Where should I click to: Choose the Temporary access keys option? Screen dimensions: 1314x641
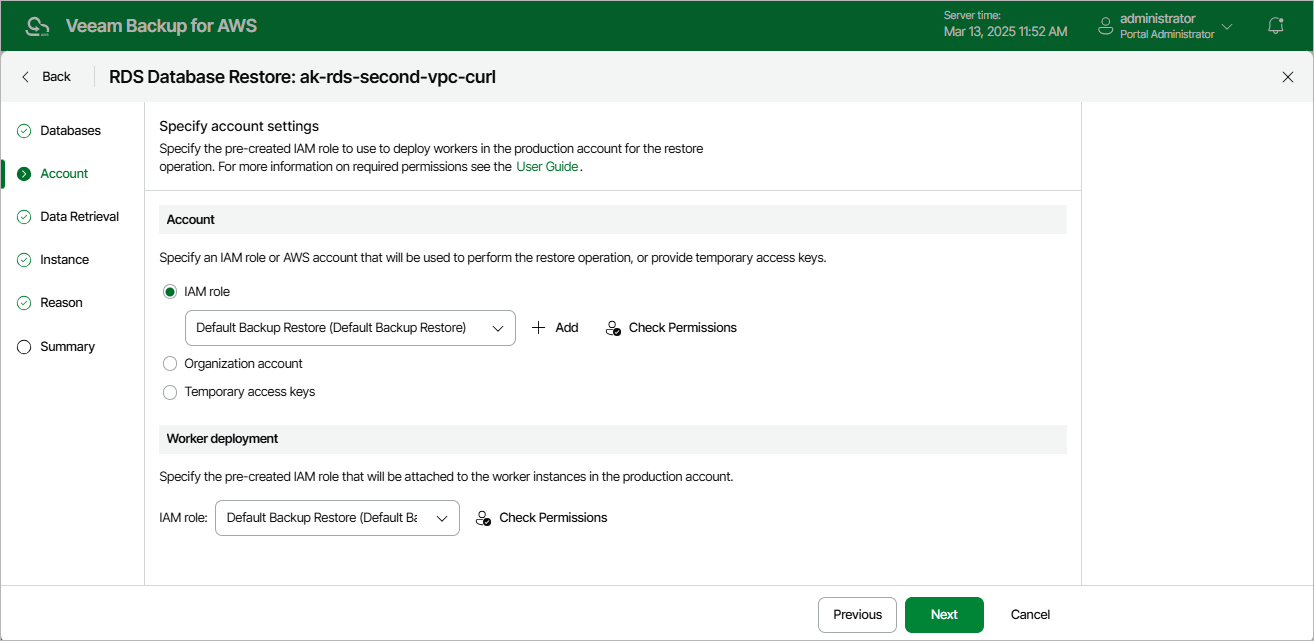click(x=170, y=392)
